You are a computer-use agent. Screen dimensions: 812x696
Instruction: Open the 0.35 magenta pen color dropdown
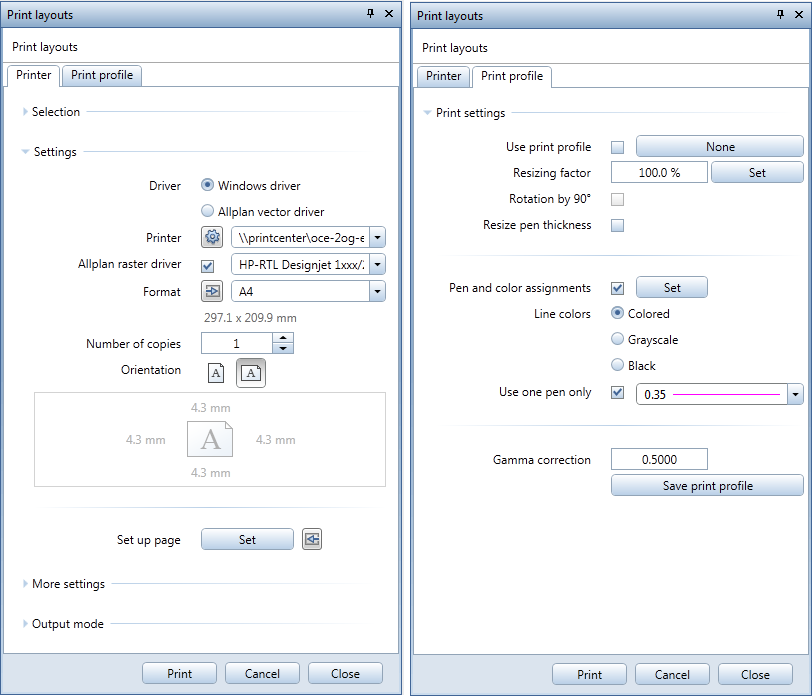pyautogui.click(x=795, y=395)
